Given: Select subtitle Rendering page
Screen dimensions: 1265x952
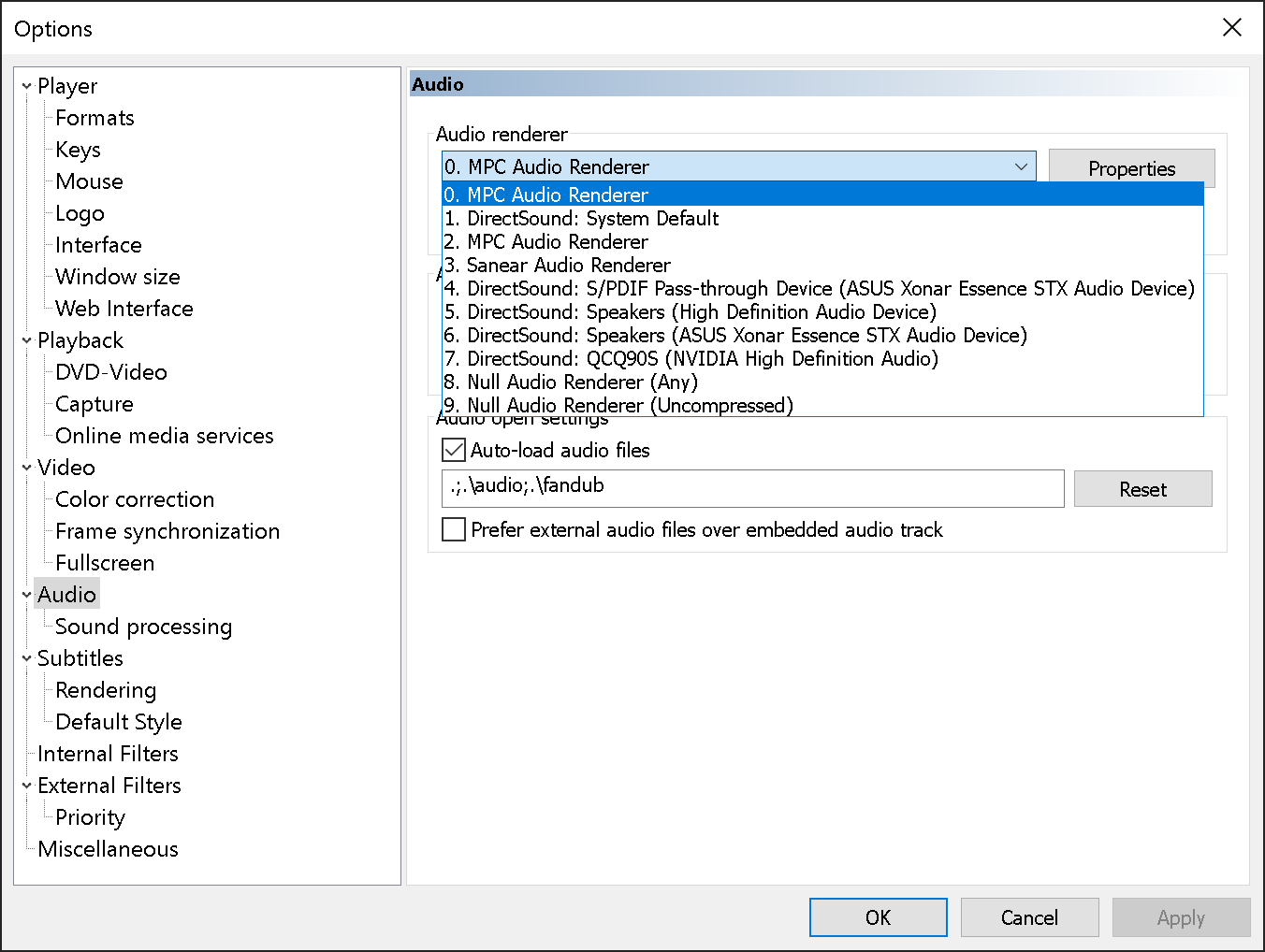Looking at the screenshot, I should point(106,690).
